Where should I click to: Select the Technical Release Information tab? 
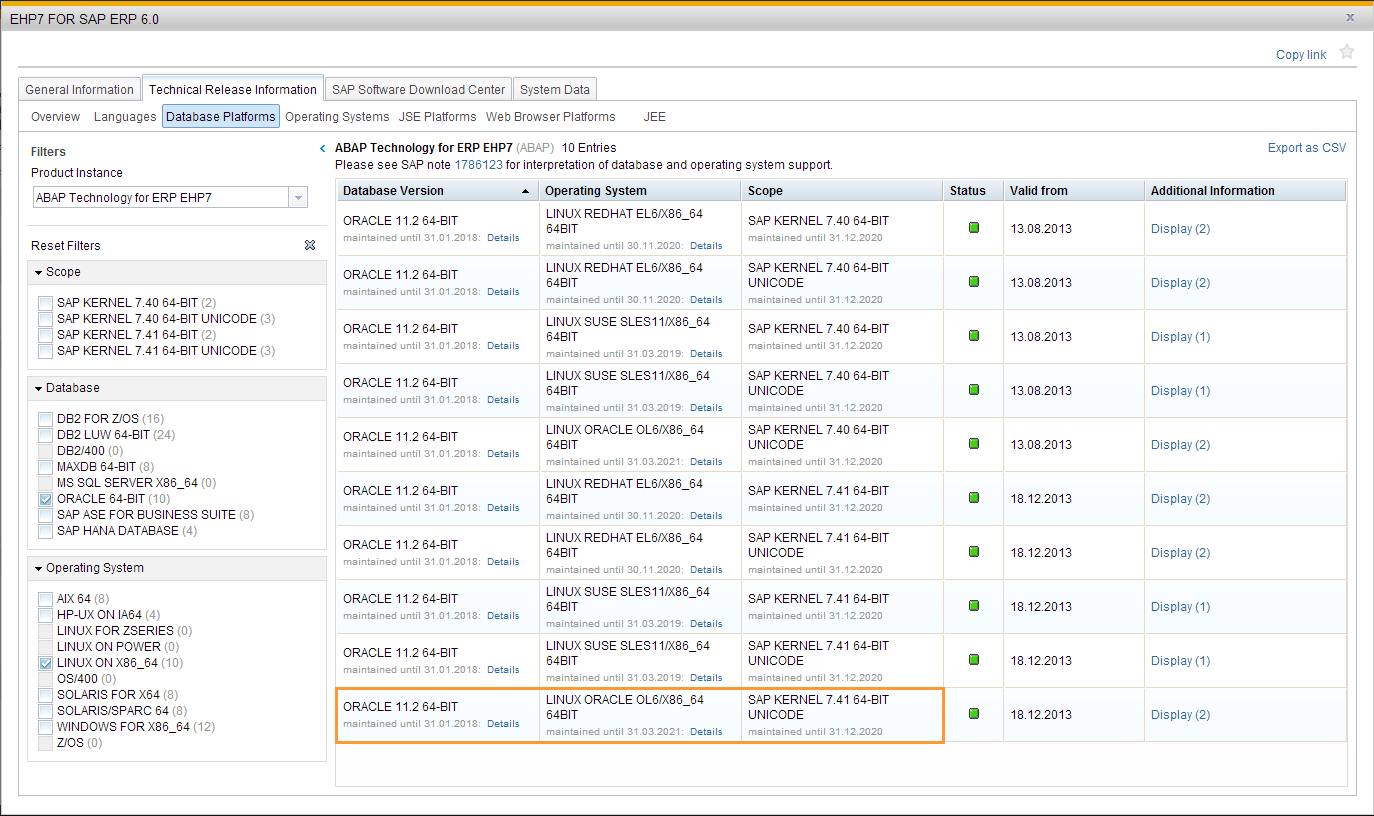click(233, 89)
